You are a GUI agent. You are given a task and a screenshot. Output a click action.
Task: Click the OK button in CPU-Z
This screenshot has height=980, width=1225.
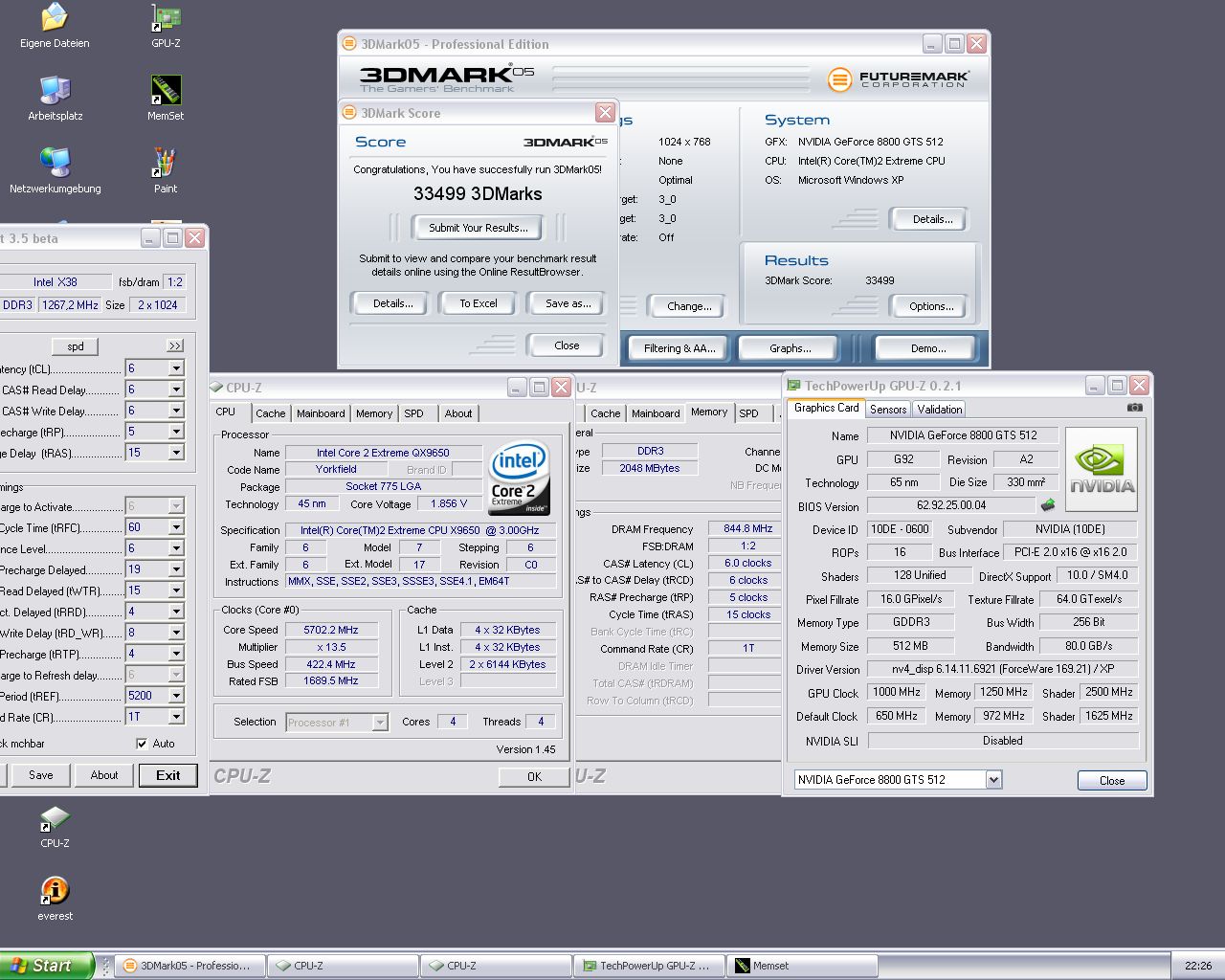coord(534,777)
